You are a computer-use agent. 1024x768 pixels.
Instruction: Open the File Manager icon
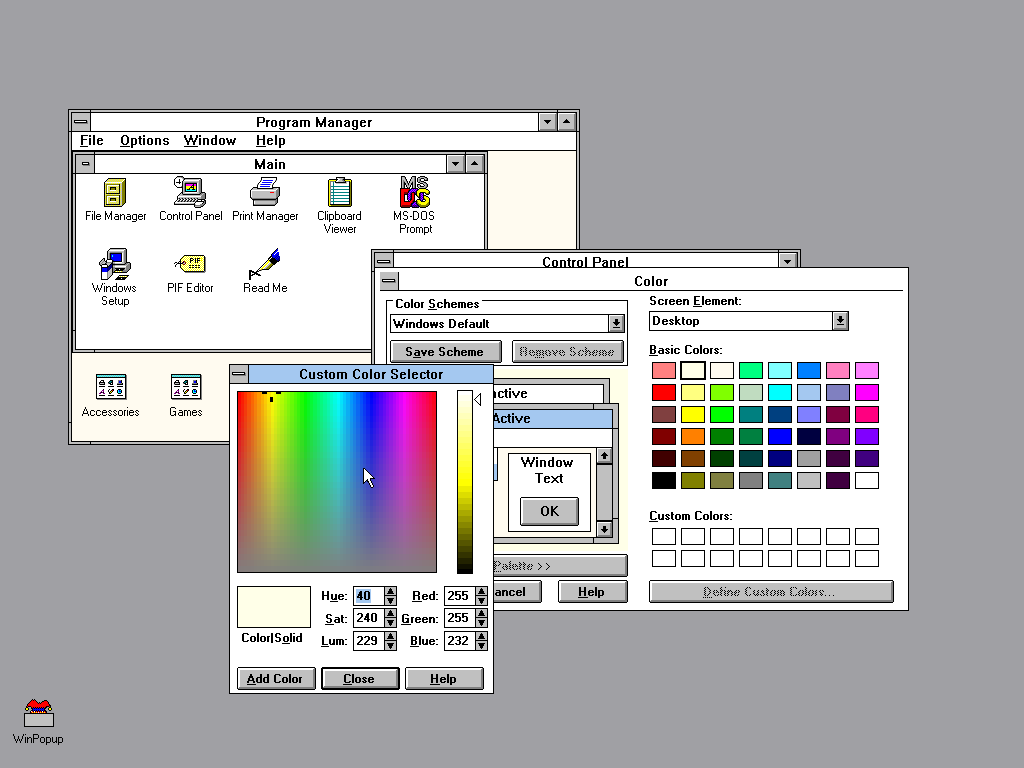(115, 192)
